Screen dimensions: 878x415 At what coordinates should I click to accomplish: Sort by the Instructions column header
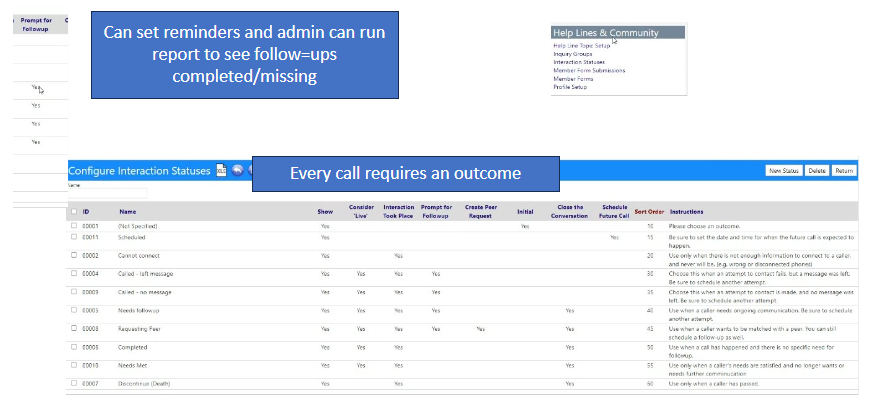(x=686, y=212)
